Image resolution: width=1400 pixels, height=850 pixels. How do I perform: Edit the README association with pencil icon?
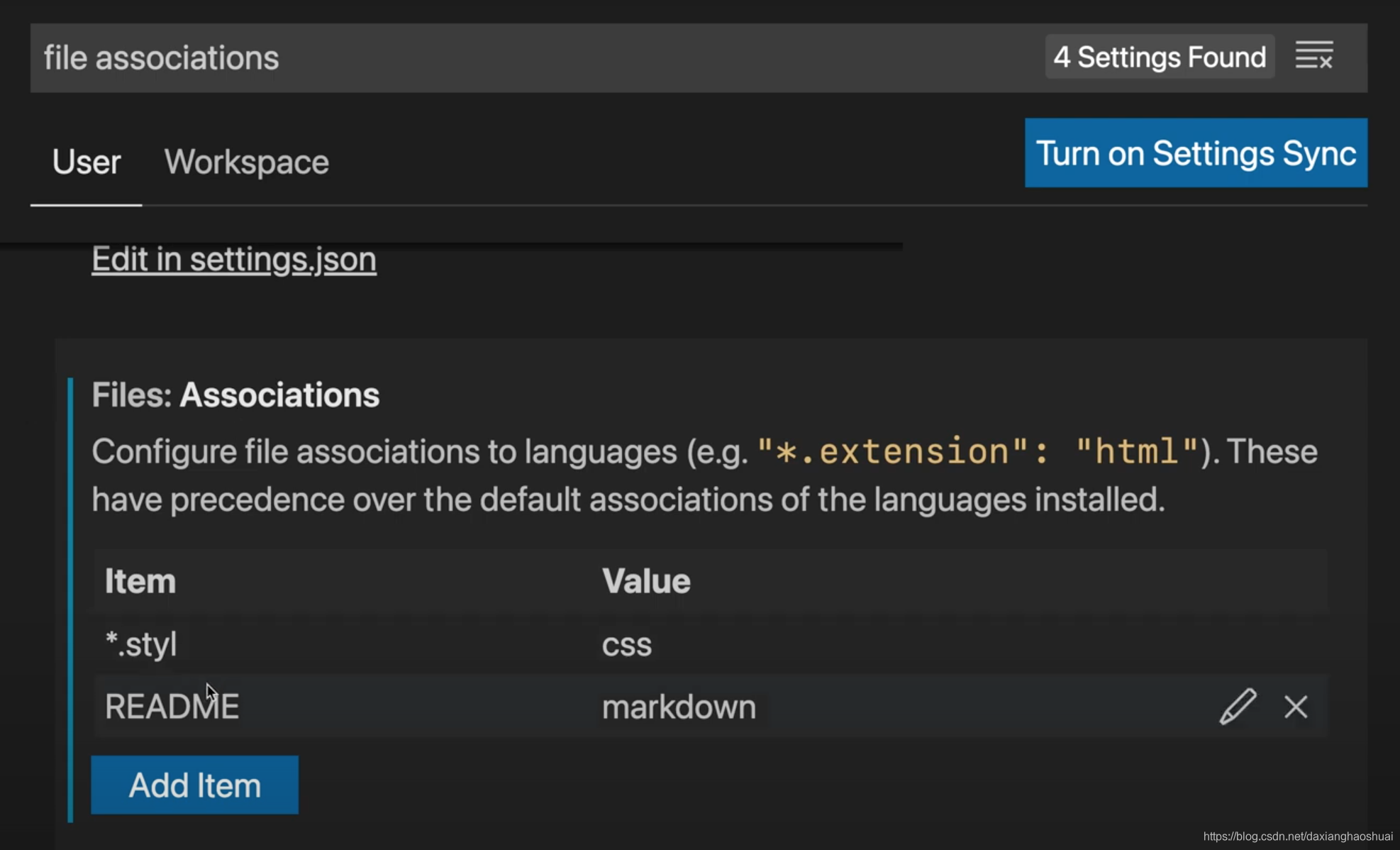(1238, 706)
